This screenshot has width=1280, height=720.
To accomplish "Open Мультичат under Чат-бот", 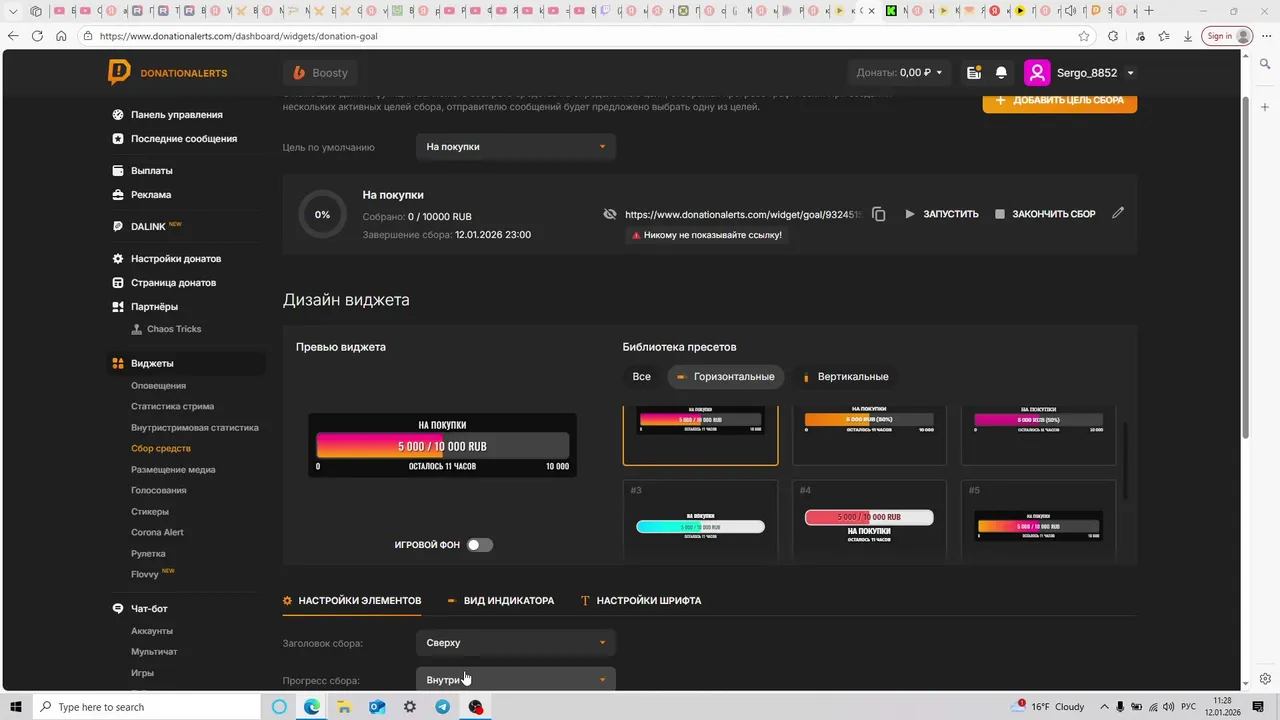I will (154, 652).
